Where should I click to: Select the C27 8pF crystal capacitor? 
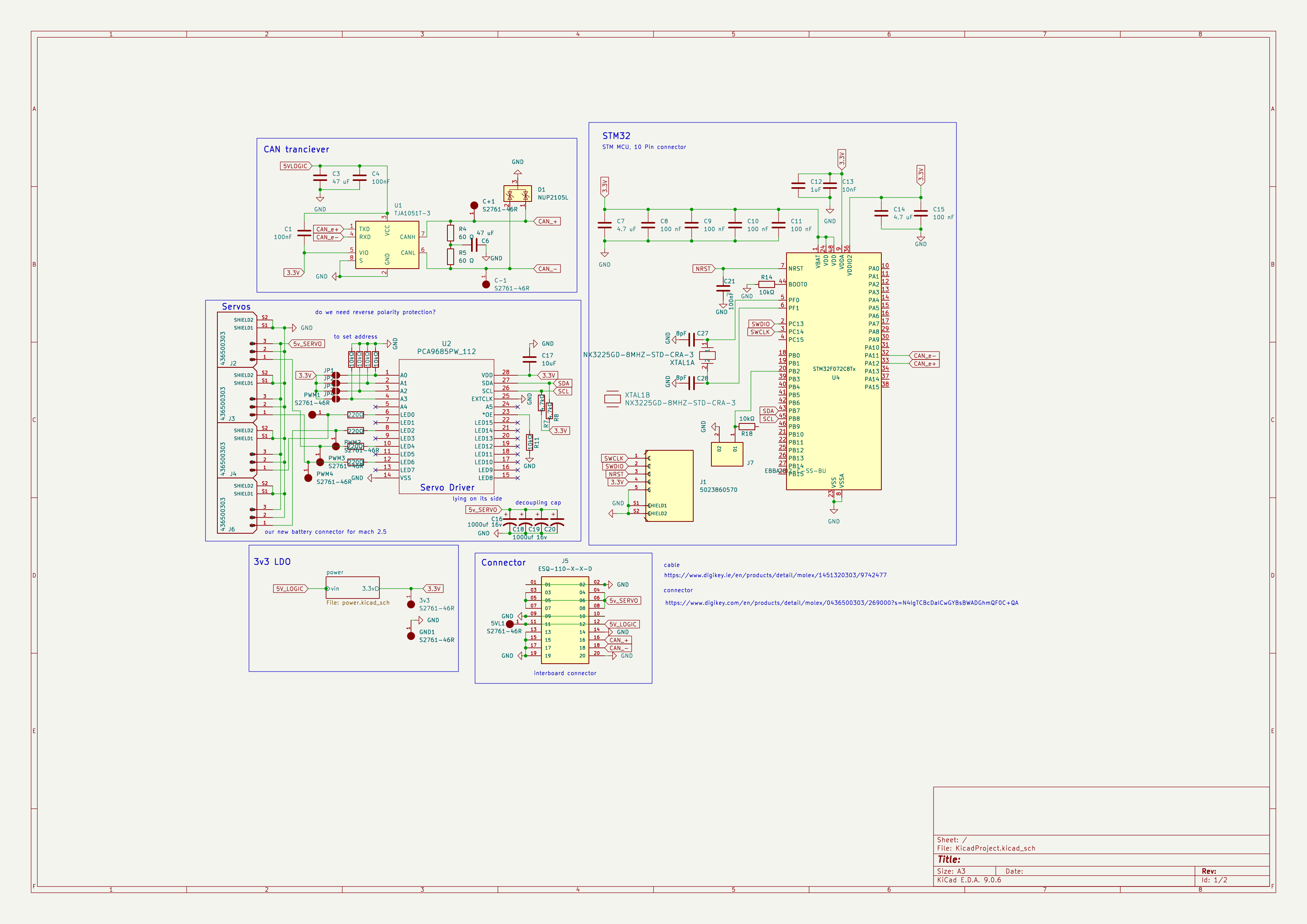tap(692, 340)
